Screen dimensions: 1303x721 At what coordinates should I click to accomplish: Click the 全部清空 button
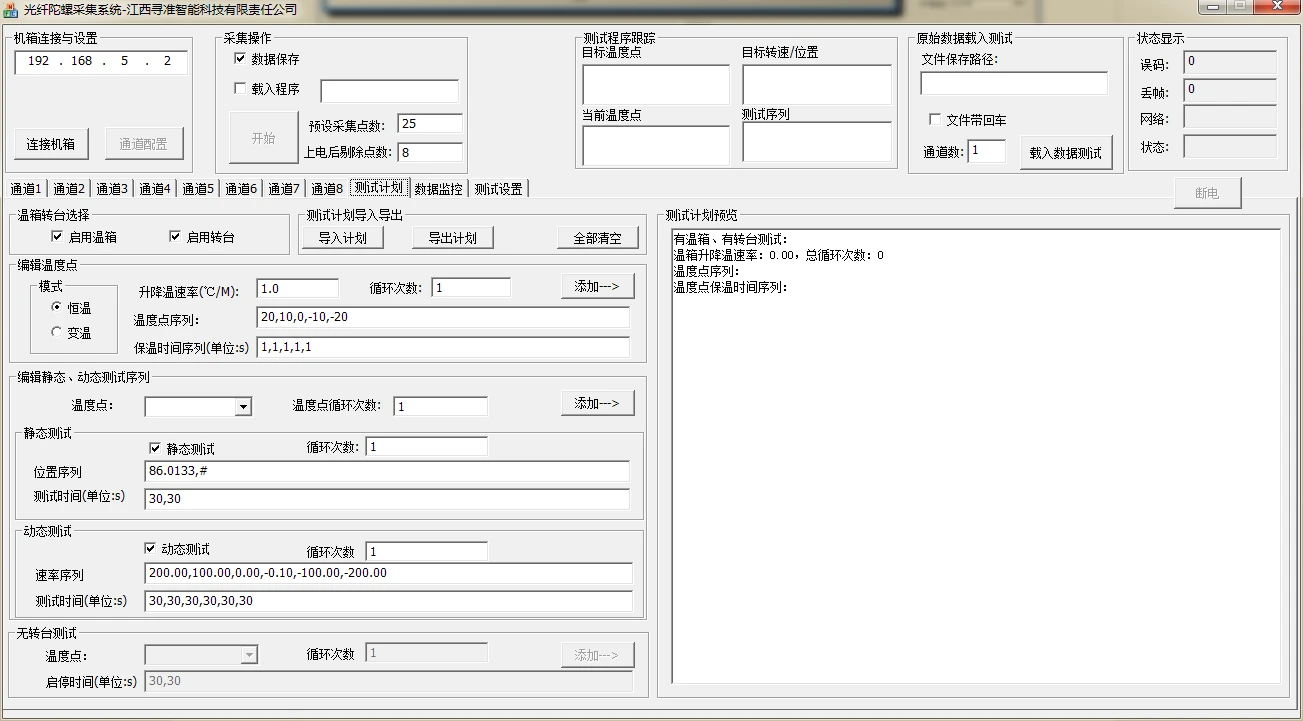coord(598,238)
